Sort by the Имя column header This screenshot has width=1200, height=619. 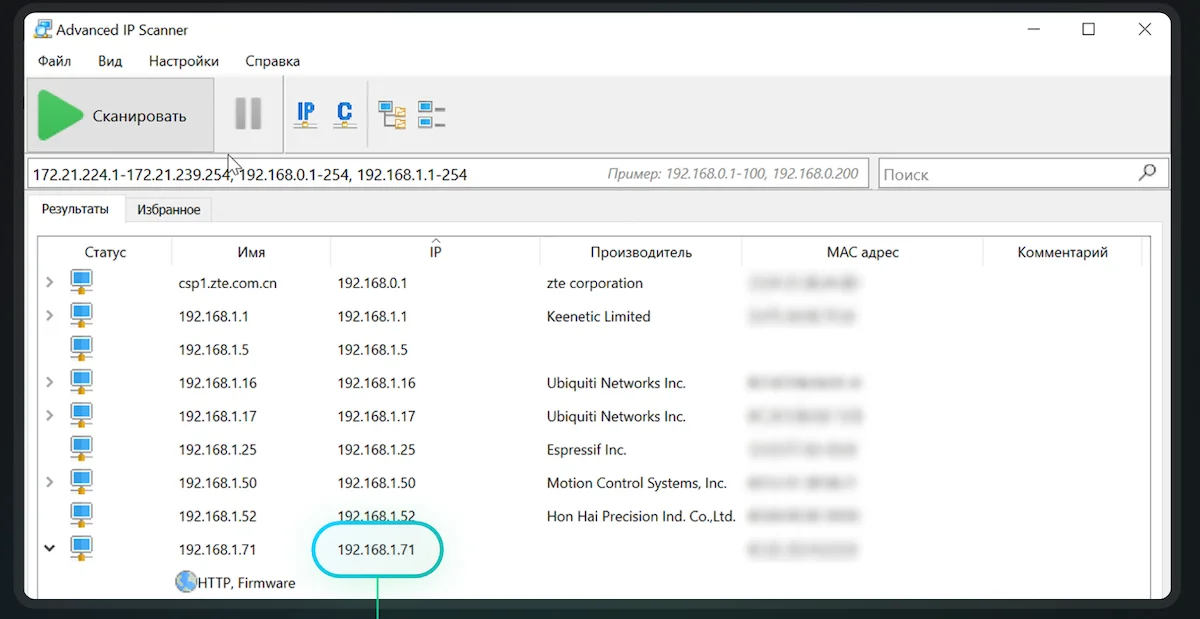point(251,252)
